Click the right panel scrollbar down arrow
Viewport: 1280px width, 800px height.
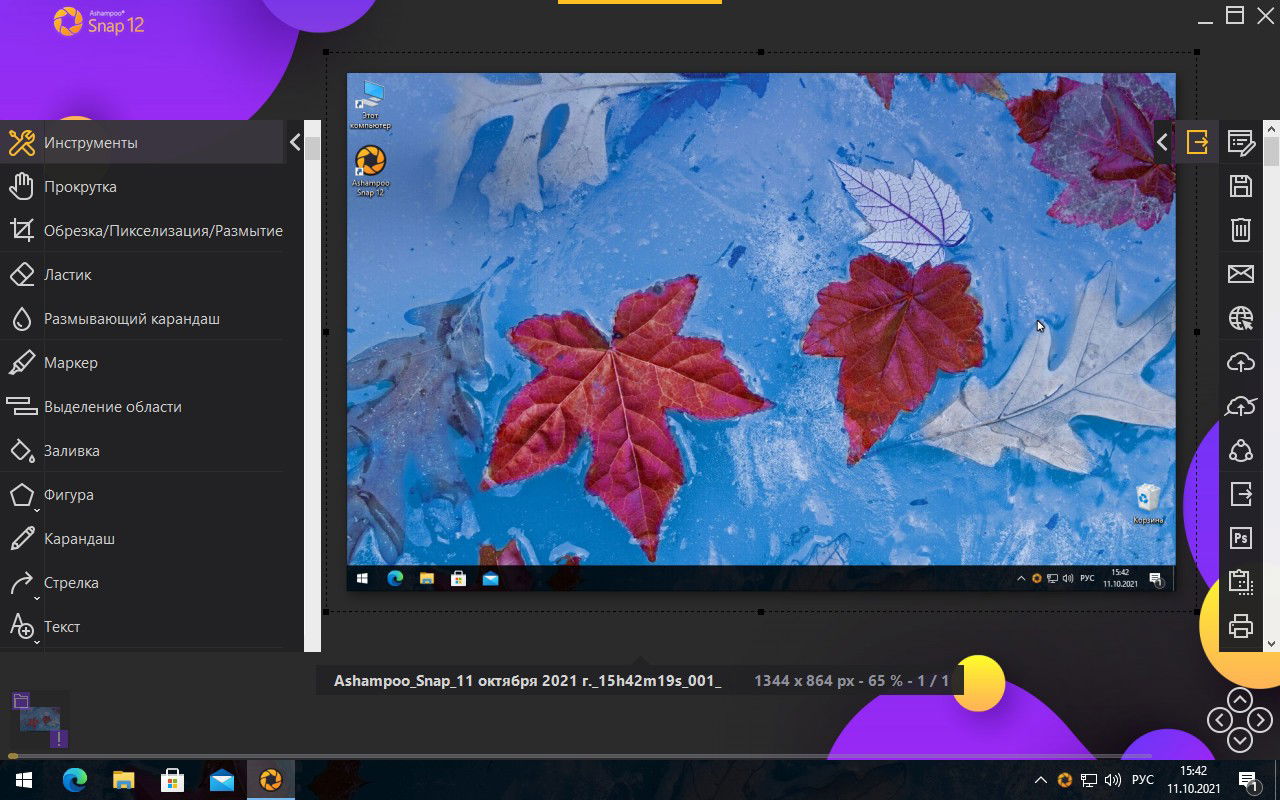(1272, 643)
